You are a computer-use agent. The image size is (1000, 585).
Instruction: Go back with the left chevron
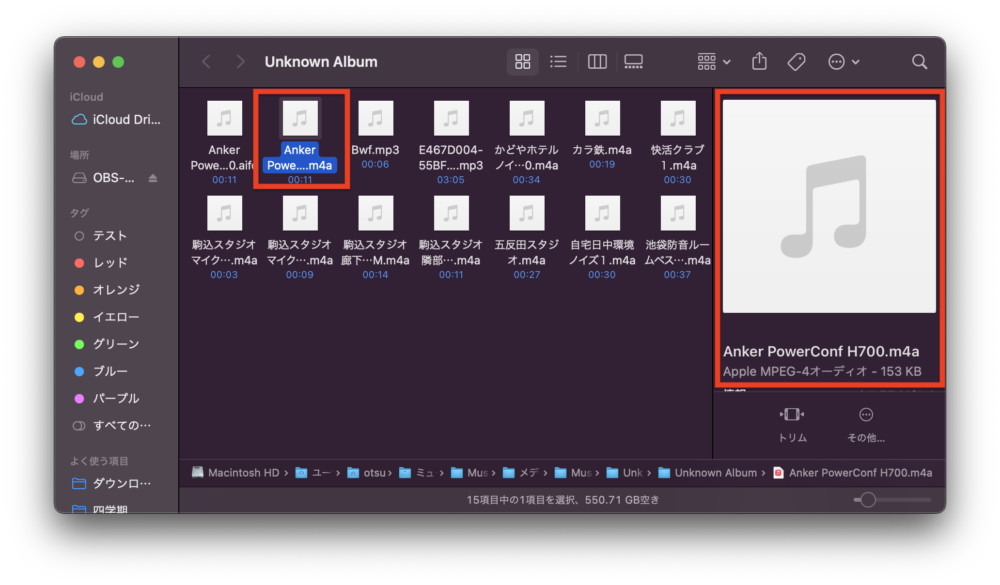click(206, 62)
